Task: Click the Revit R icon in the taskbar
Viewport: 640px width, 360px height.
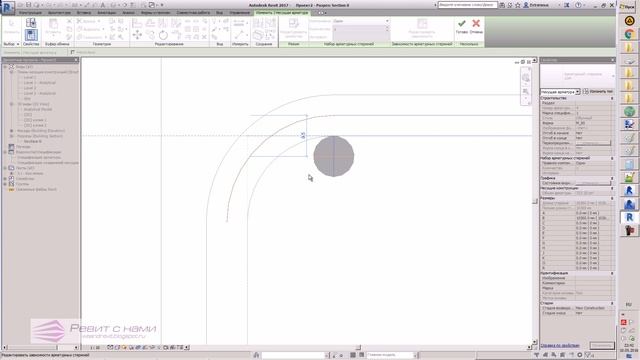Action: coord(629,217)
